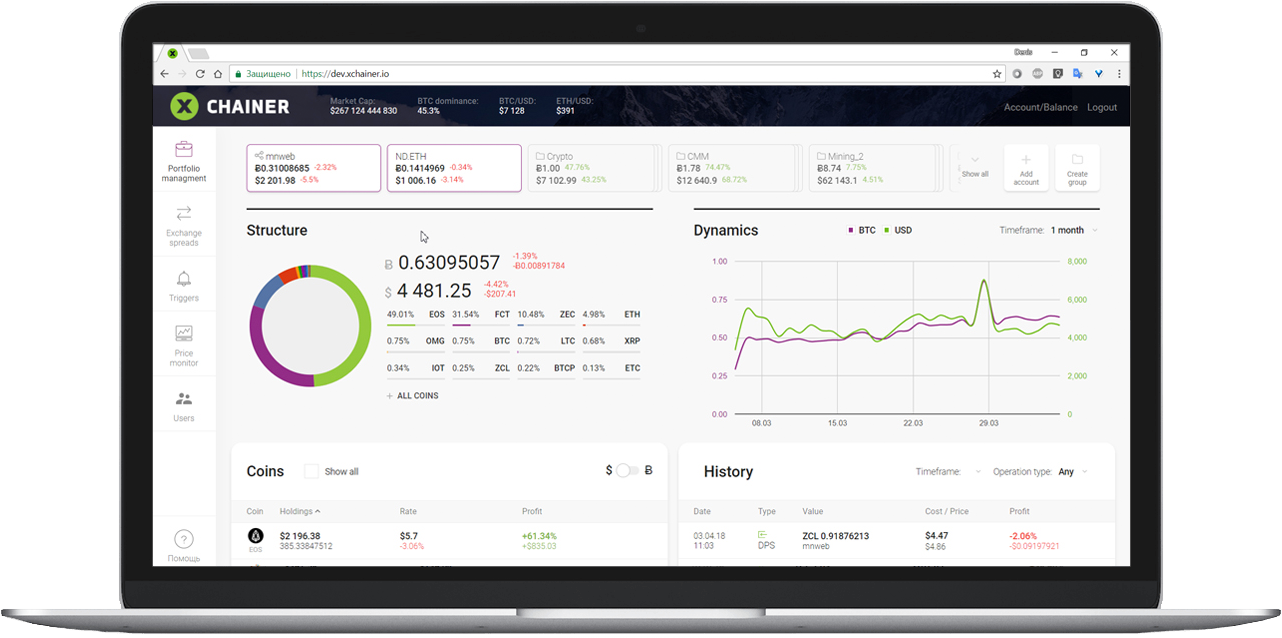The width and height of the screenshot is (1282, 638).
Task: Toggle the BTC series in Dynamics legend
Action: [x=861, y=230]
